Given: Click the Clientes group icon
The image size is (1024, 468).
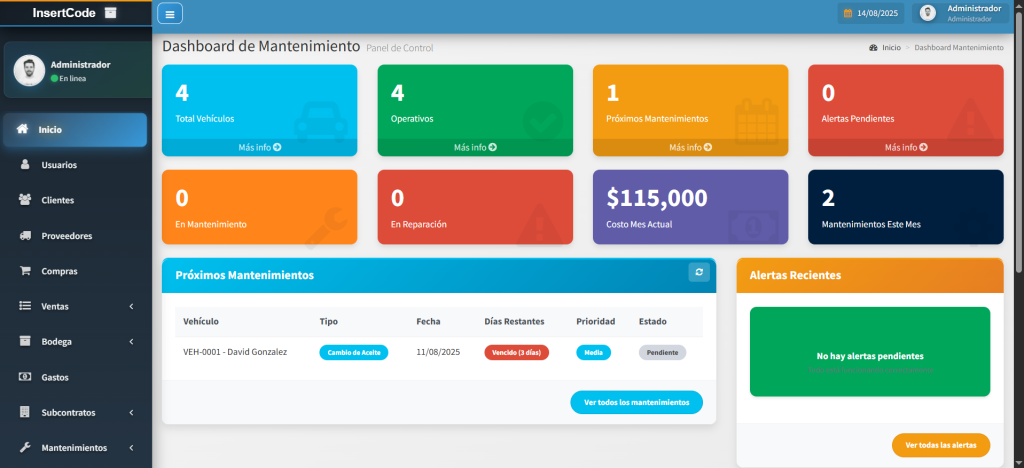Looking at the screenshot, I should click(x=25, y=200).
